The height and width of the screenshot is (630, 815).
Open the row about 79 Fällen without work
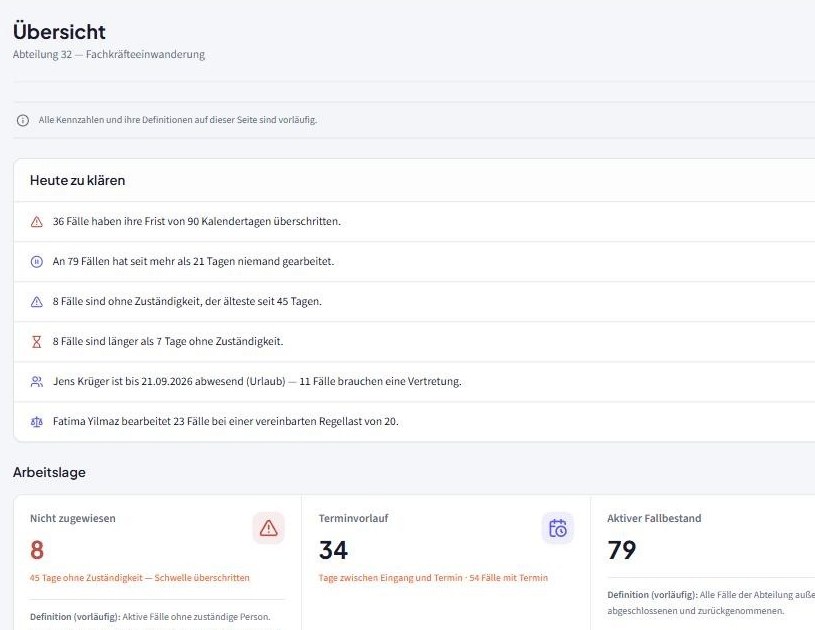pos(414,261)
